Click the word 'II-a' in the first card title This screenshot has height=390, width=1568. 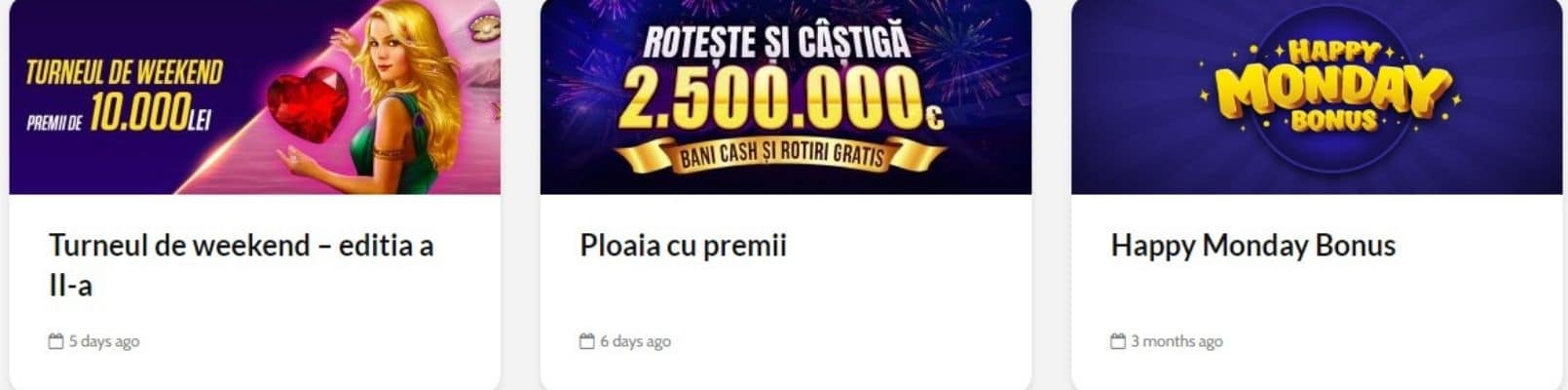click(70, 286)
